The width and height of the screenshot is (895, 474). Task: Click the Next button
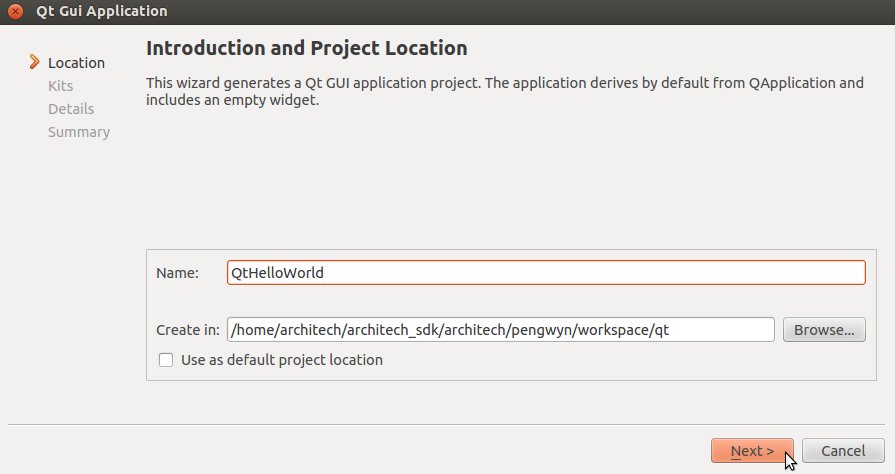click(x=752, y=451)
